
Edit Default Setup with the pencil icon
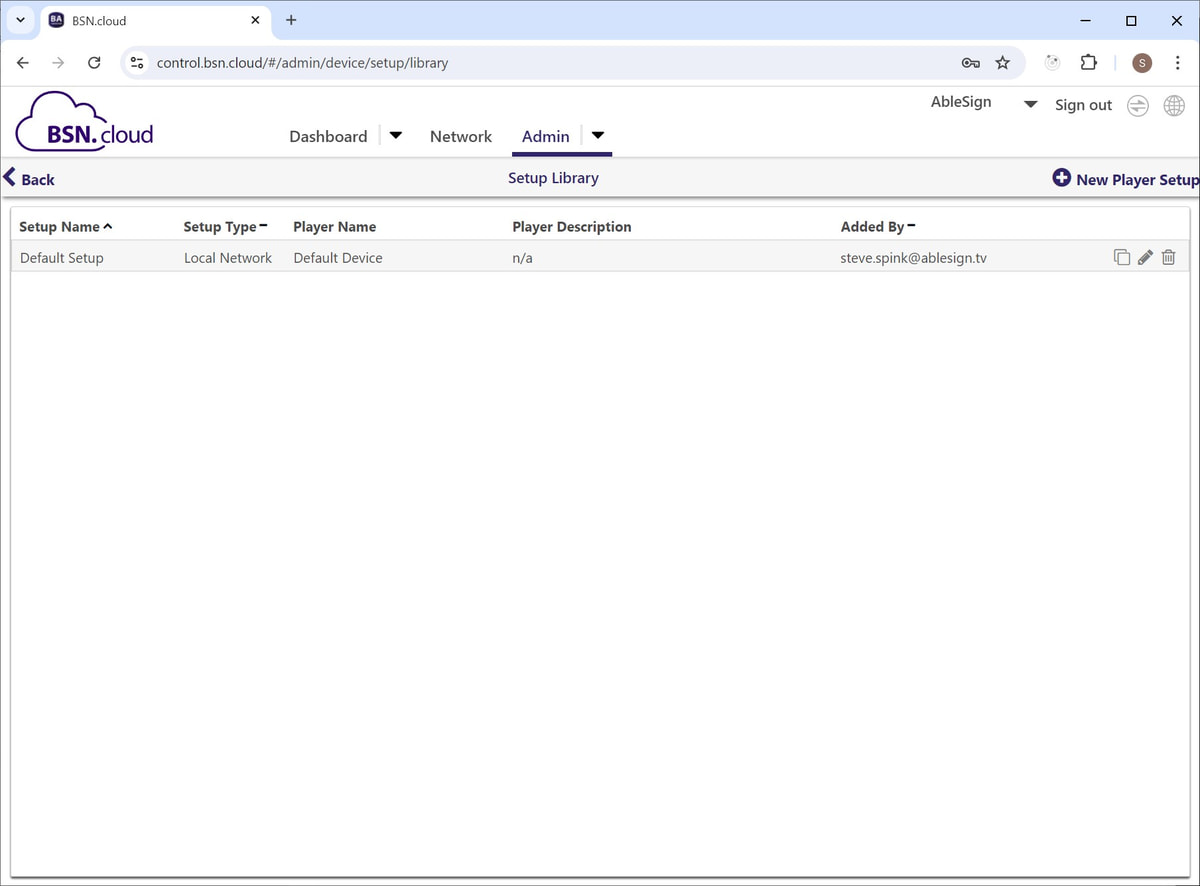click(1145, 257)
